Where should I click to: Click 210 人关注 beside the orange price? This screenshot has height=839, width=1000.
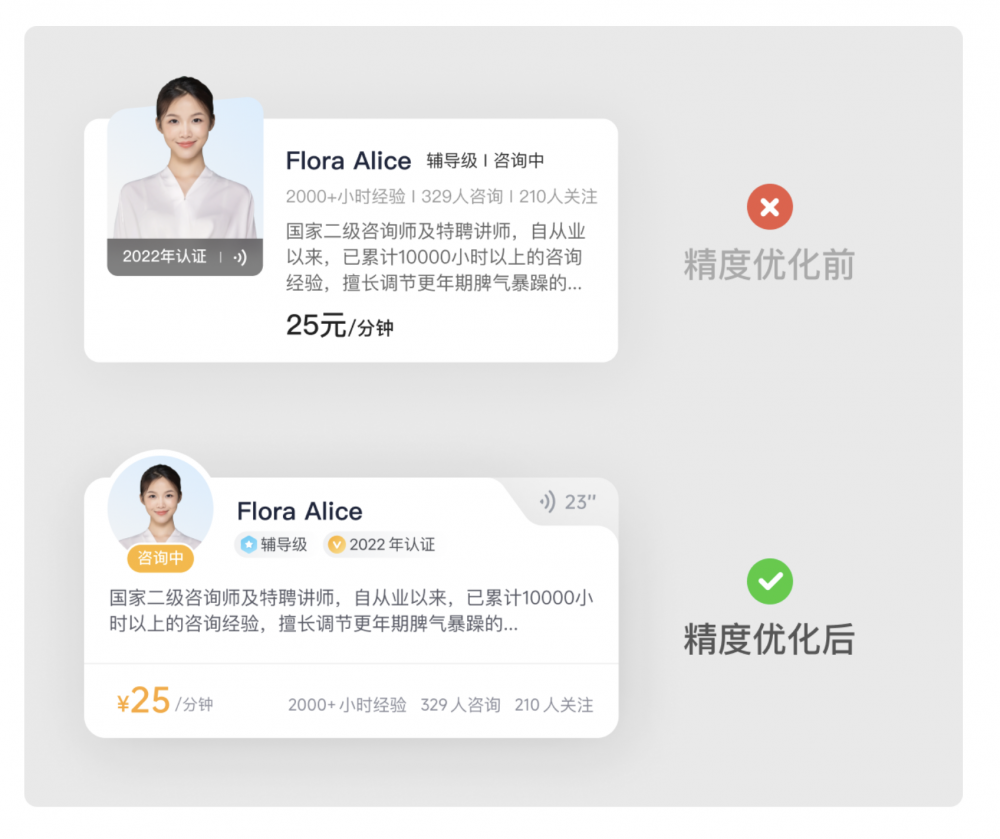[x=553, y=705]
